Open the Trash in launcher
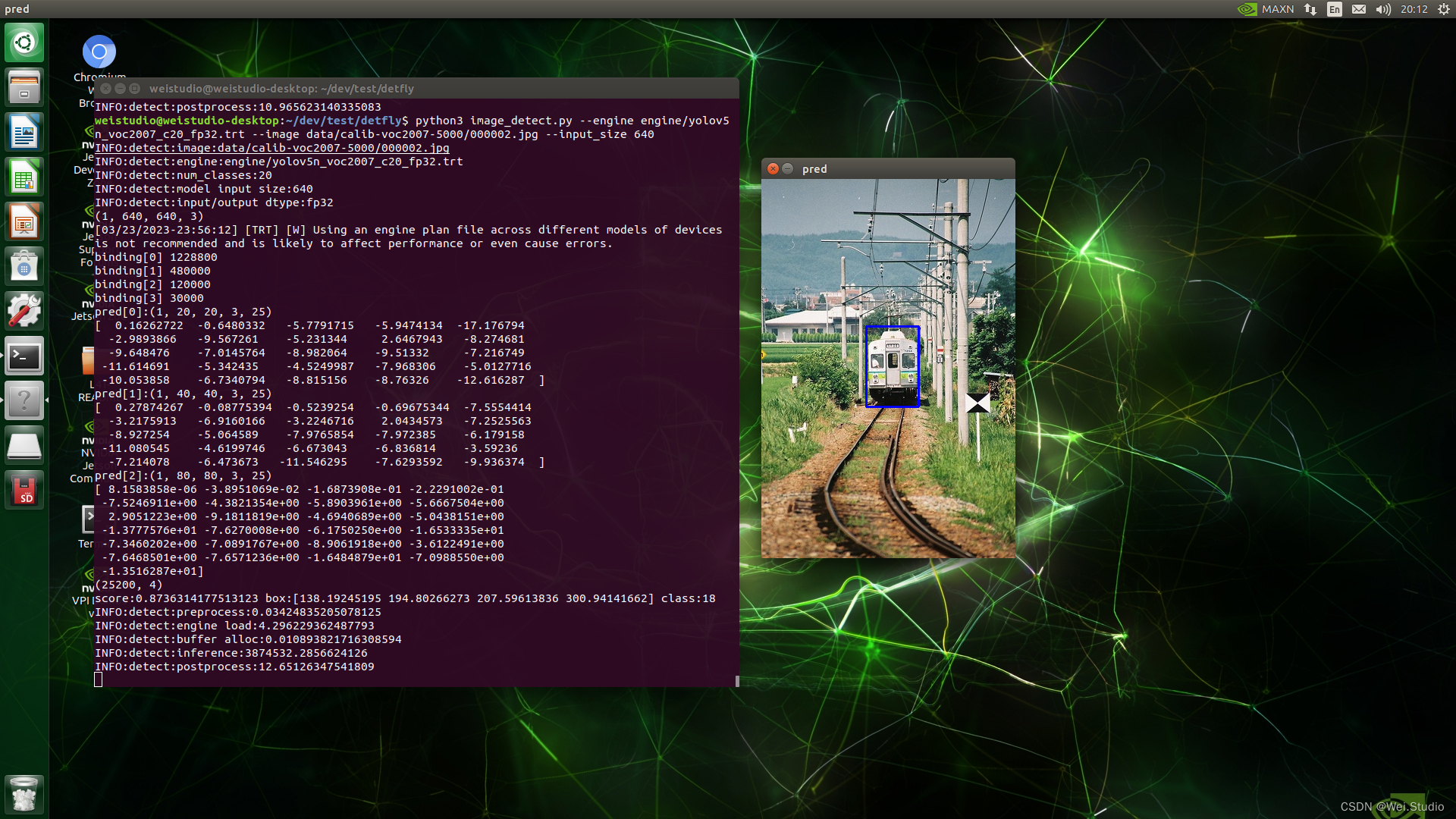The image size is (1456, 819). (24, 795)
